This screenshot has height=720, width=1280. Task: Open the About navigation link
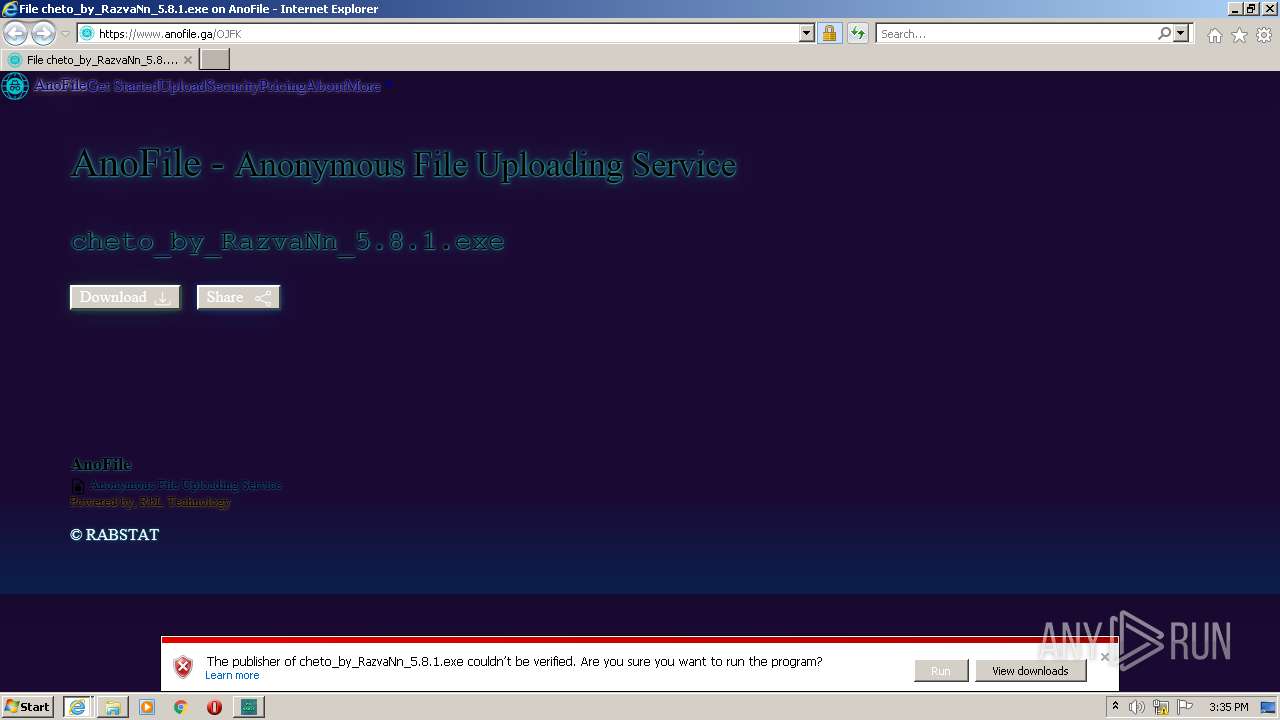coord(326,86)
